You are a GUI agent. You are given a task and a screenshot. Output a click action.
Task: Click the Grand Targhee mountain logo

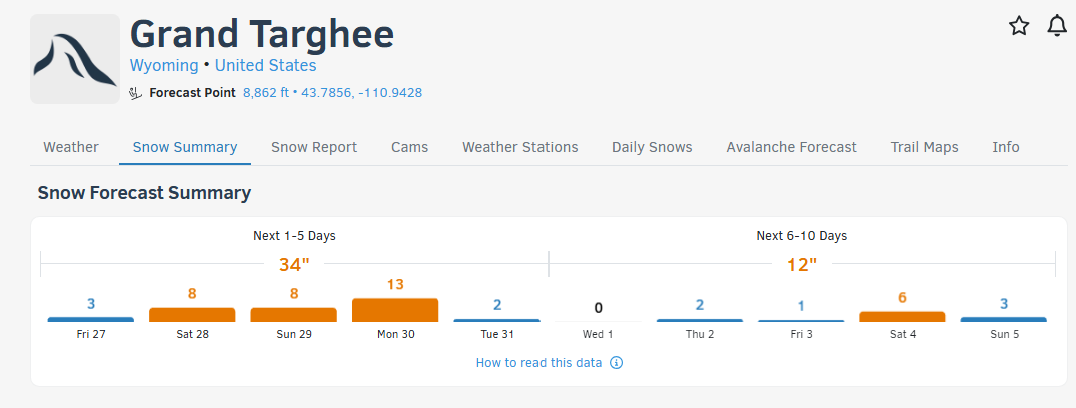(75, 59)
